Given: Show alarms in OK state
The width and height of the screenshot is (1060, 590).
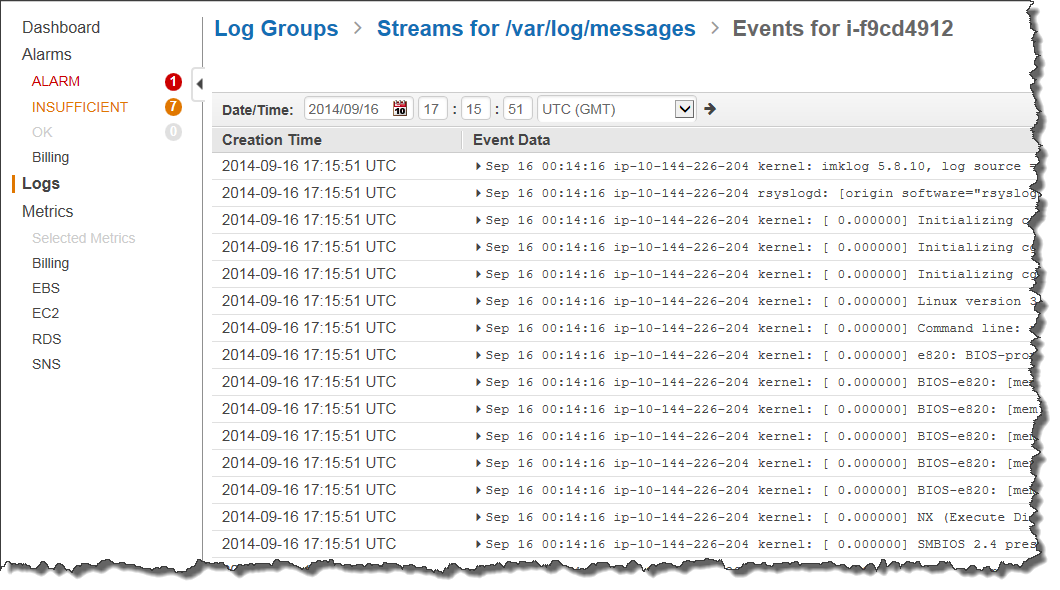Looking at the screenshot, I should pyautogui.click(x=42, y=132).
